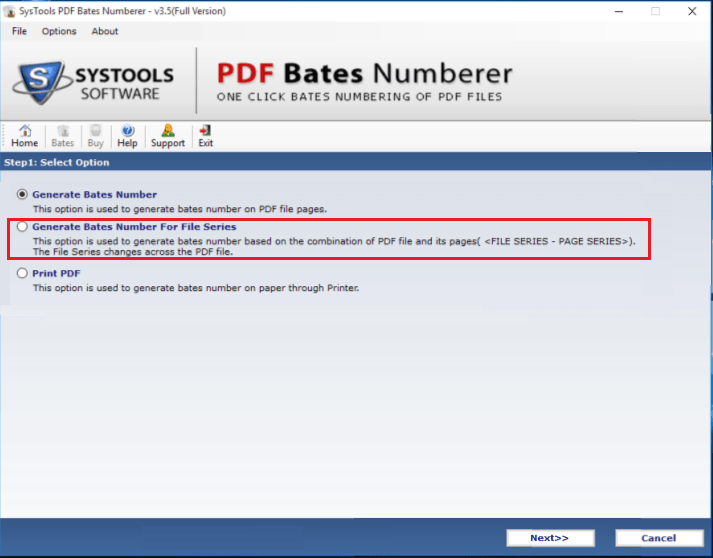Minimize the PDF Bates Numberer window

point(619,11)
